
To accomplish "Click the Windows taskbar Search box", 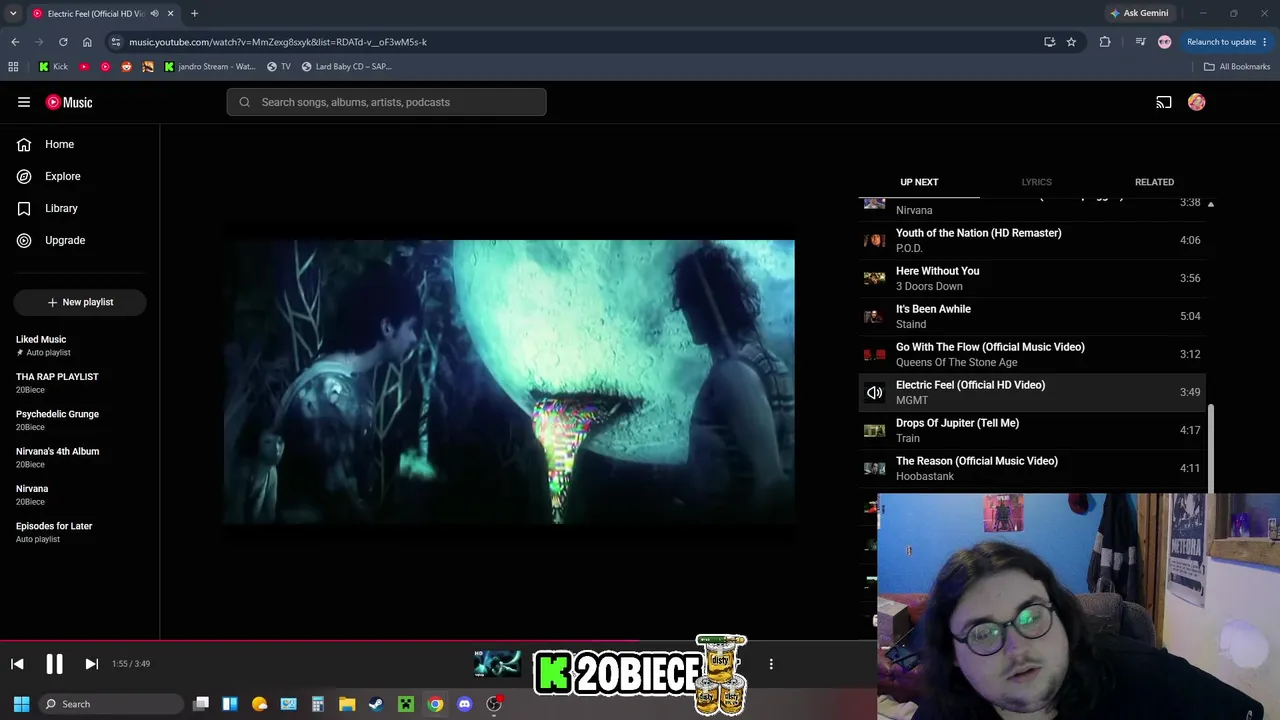I will click(x=110, y=704).
